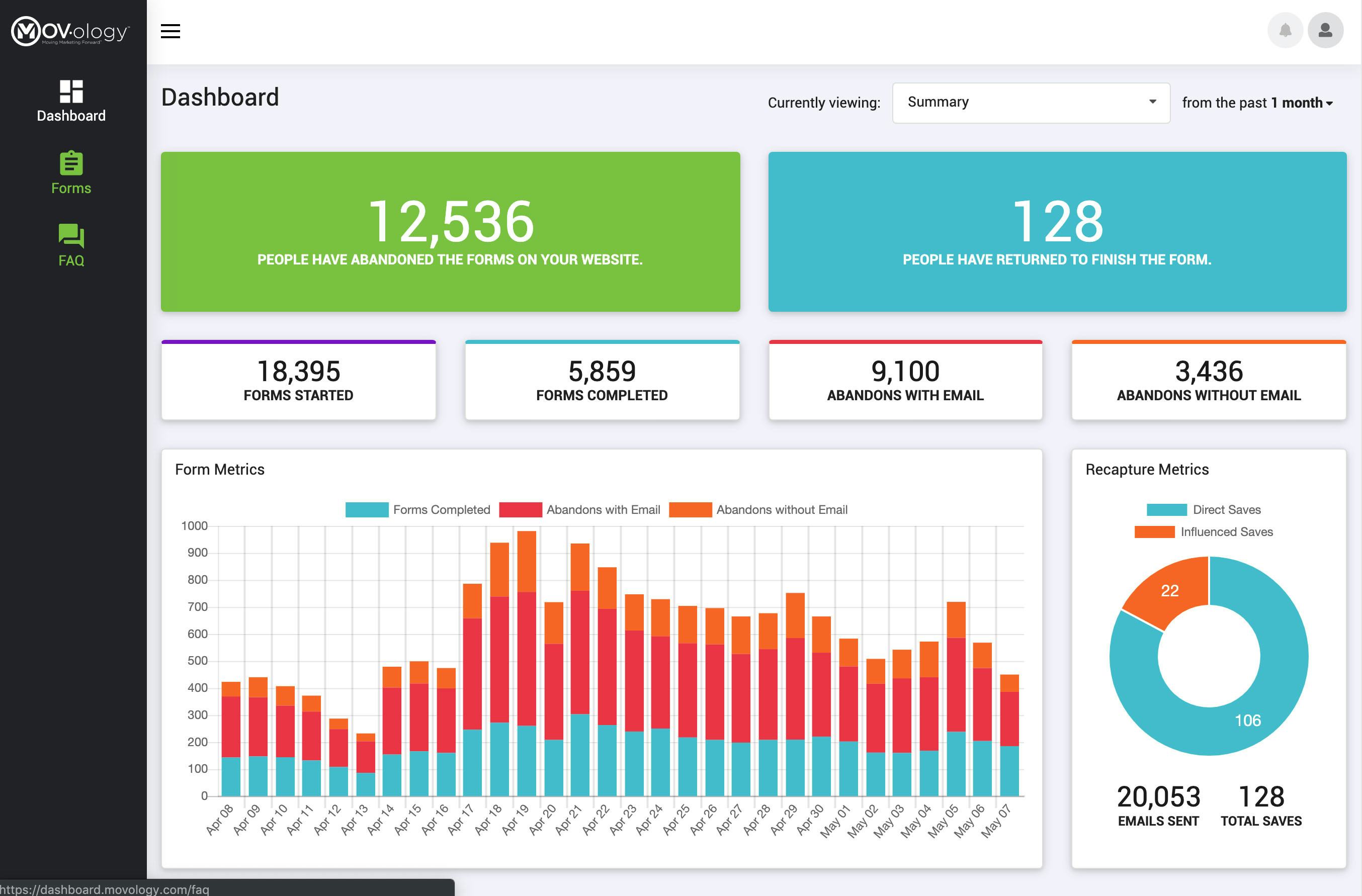Click the notification bell
Image resolution: width=1362 pixels, height=896 pixels.
(x=1286, y=30)
